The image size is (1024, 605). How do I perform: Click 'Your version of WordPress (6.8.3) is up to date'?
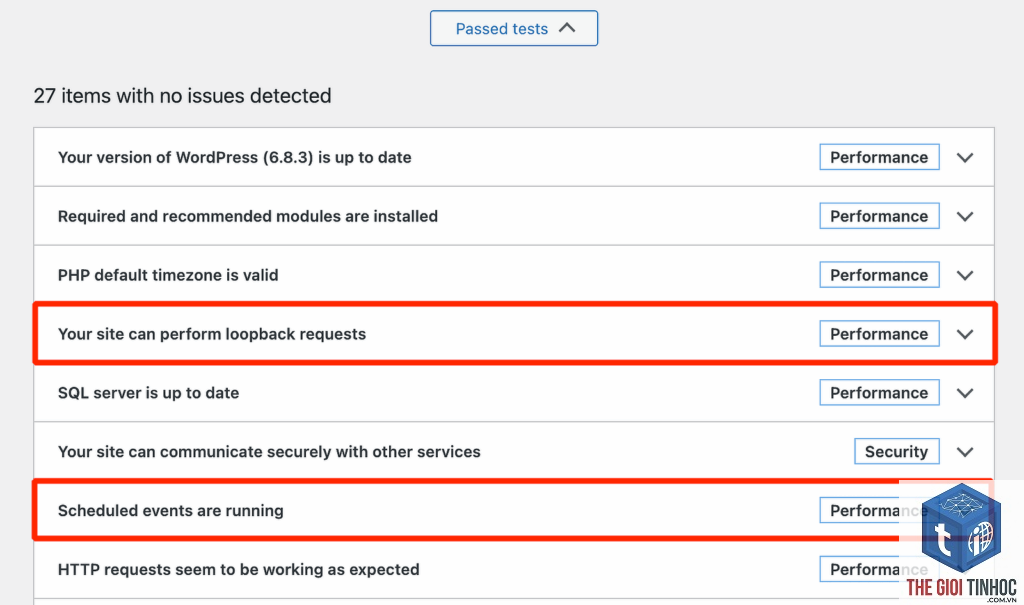click(234, 157)
